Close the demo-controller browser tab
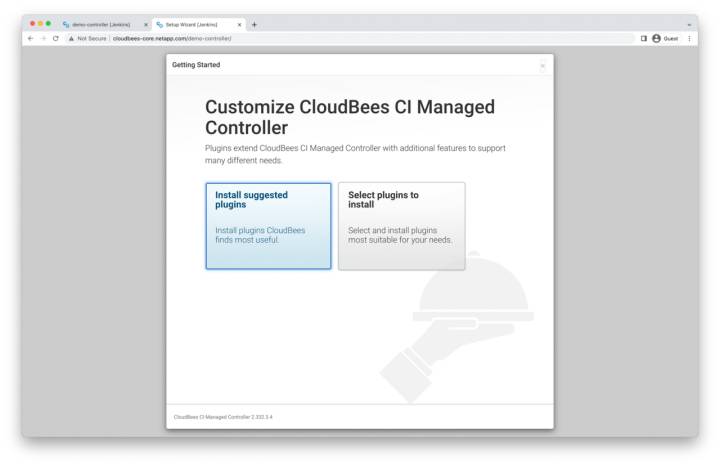Screen dimensions: 720x467 [146, 24]
